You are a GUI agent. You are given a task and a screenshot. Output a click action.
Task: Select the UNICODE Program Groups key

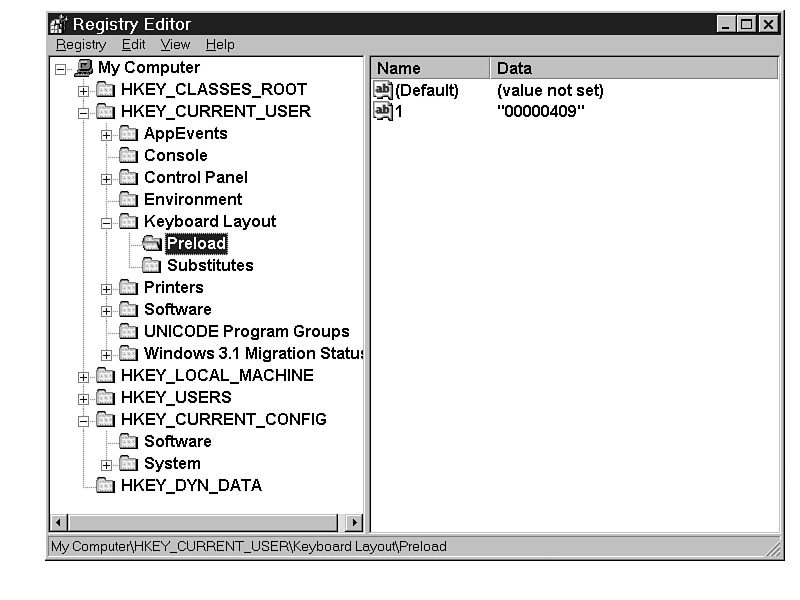tap(246, 331)
